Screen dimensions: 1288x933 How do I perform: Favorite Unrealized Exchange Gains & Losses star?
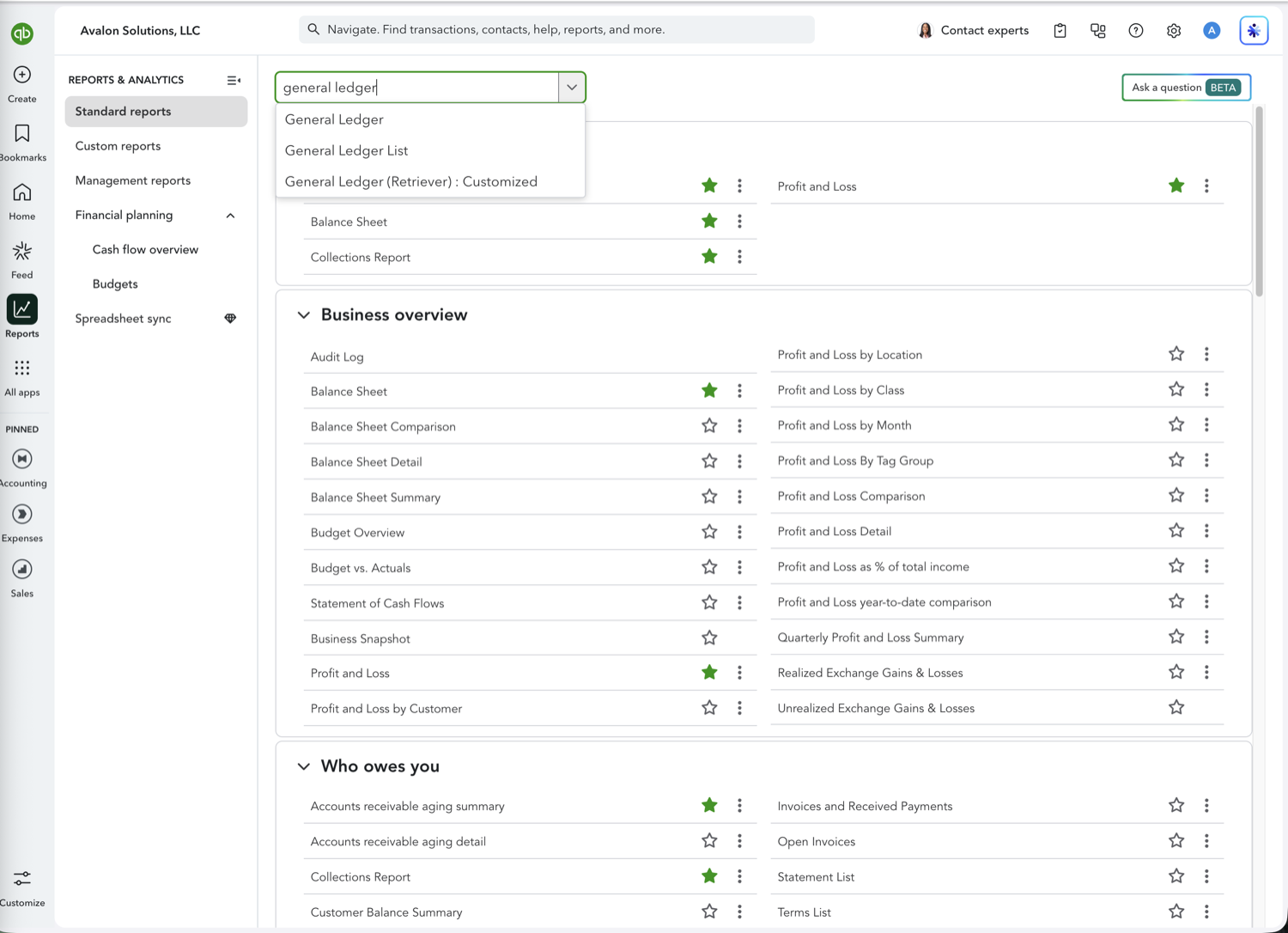click(1176, 708)
